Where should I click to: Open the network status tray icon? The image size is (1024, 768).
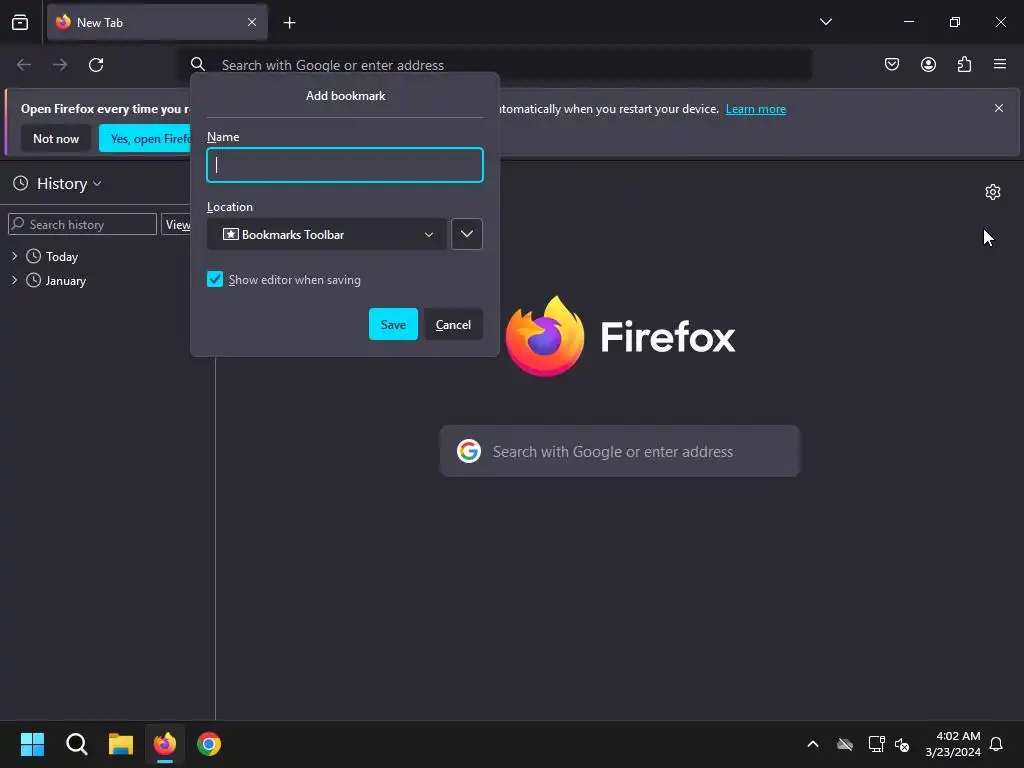point(876,744)
